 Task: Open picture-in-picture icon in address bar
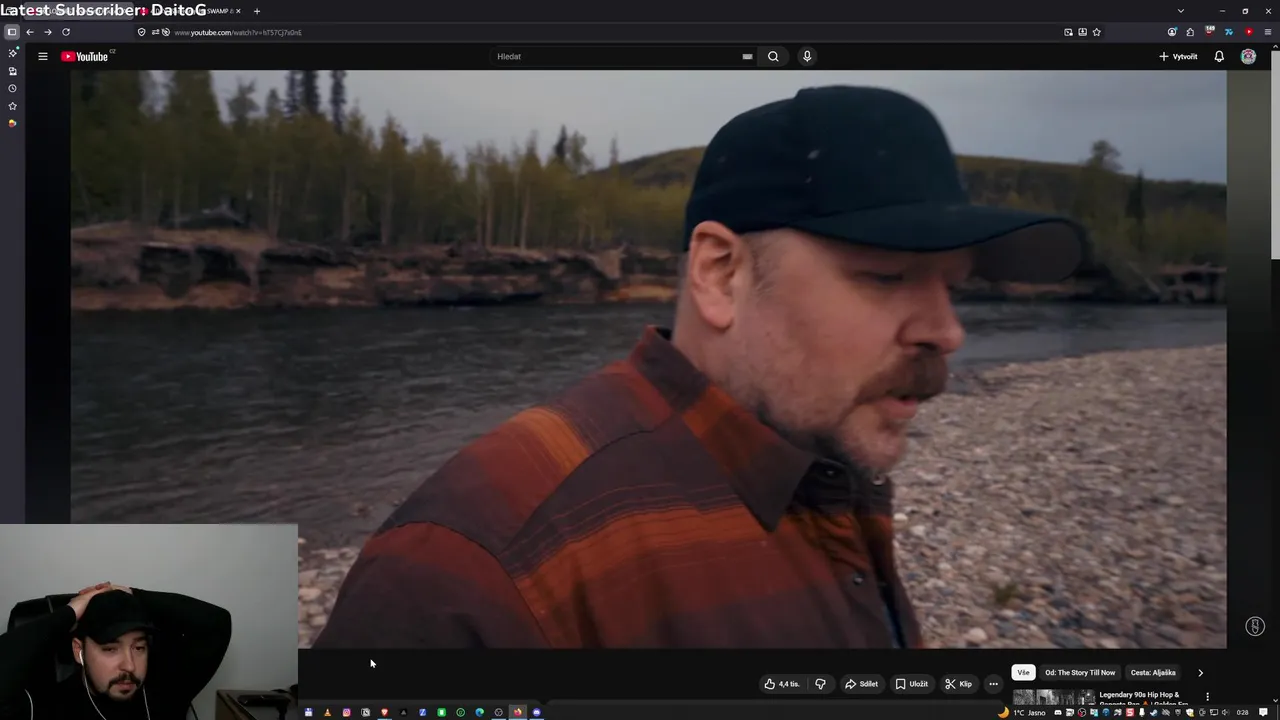click(x=1068, y=32)
